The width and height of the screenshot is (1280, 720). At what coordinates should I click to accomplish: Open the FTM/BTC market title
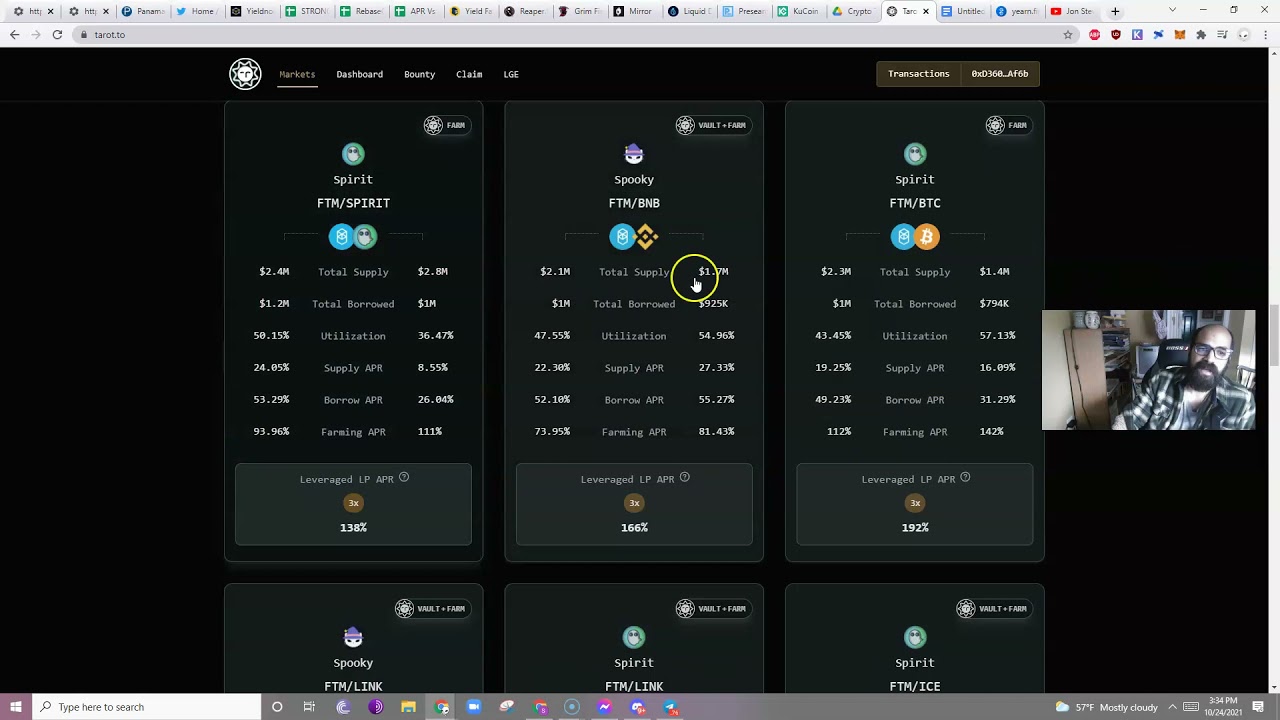915,203
